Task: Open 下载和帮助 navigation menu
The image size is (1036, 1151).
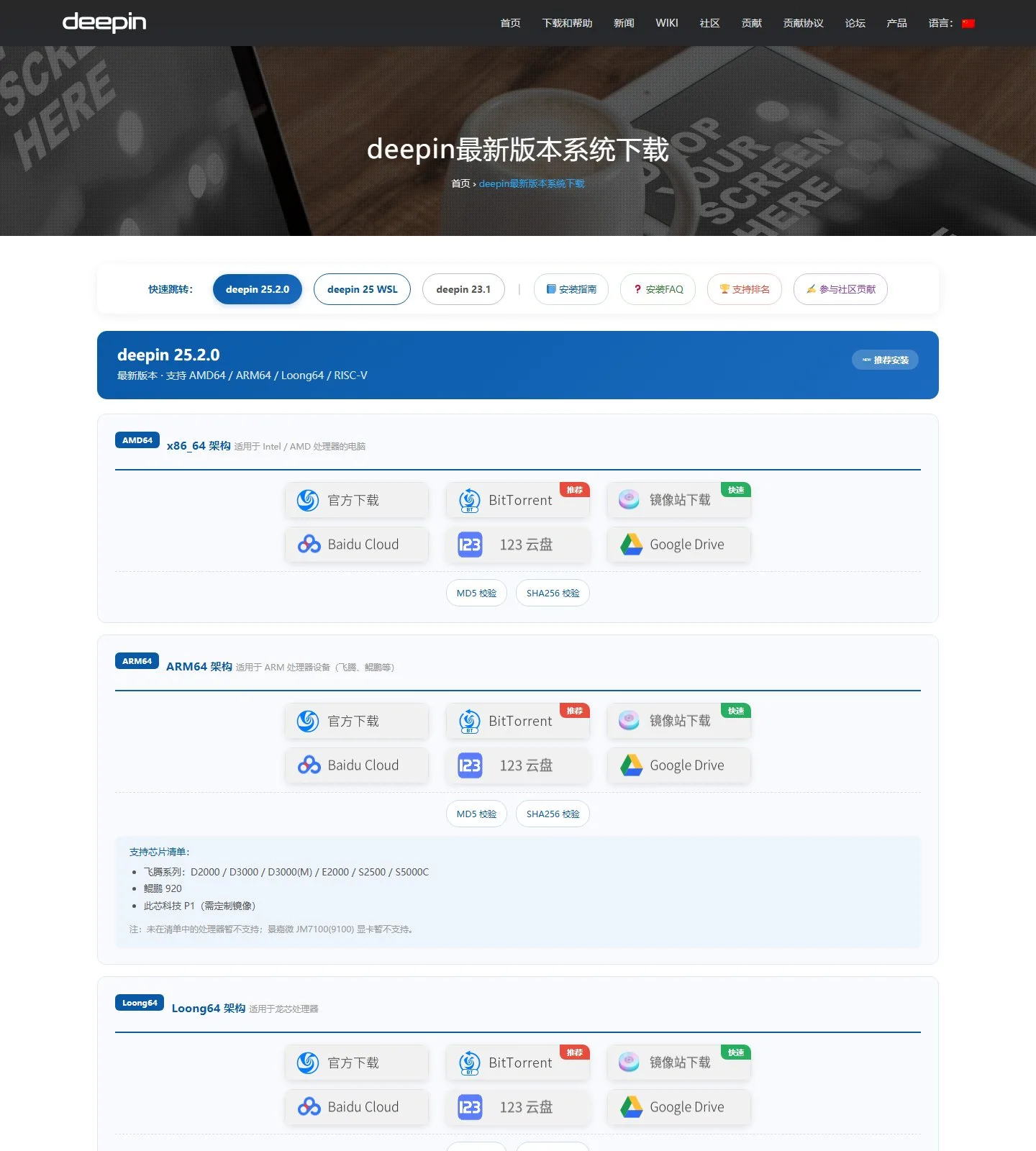Action: [567, 23]
